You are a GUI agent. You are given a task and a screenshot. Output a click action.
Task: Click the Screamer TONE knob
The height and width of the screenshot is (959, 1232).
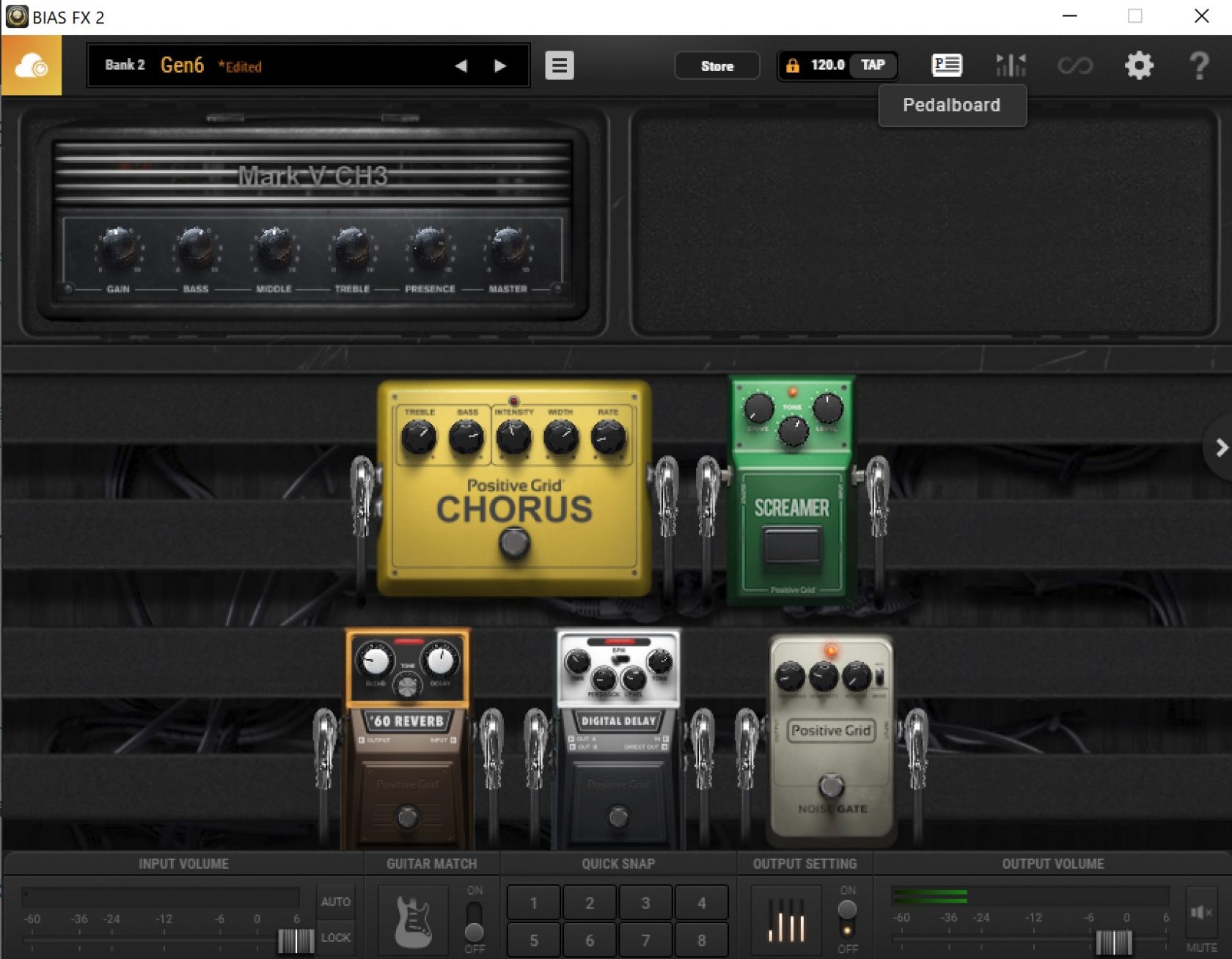(x=793, y=431)
